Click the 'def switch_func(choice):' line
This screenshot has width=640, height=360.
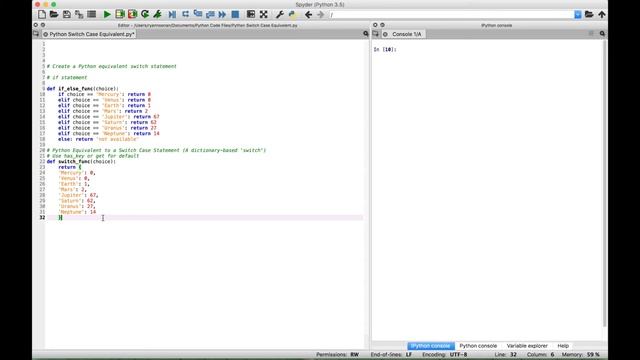81,162
